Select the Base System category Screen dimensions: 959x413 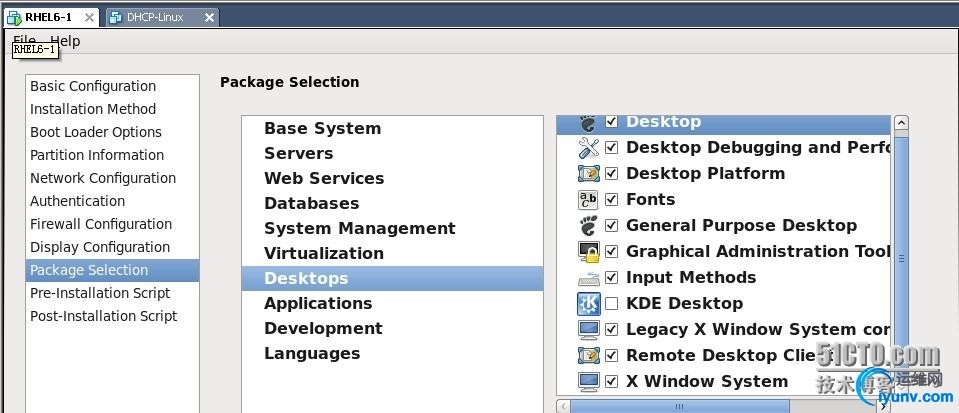[x=392, y=128]
